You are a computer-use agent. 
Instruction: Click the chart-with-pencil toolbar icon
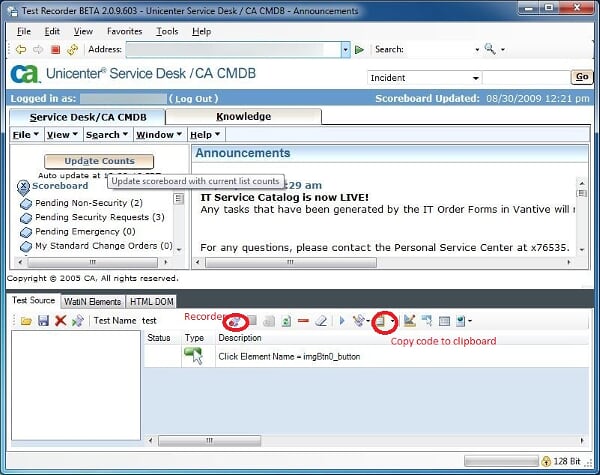409,321
